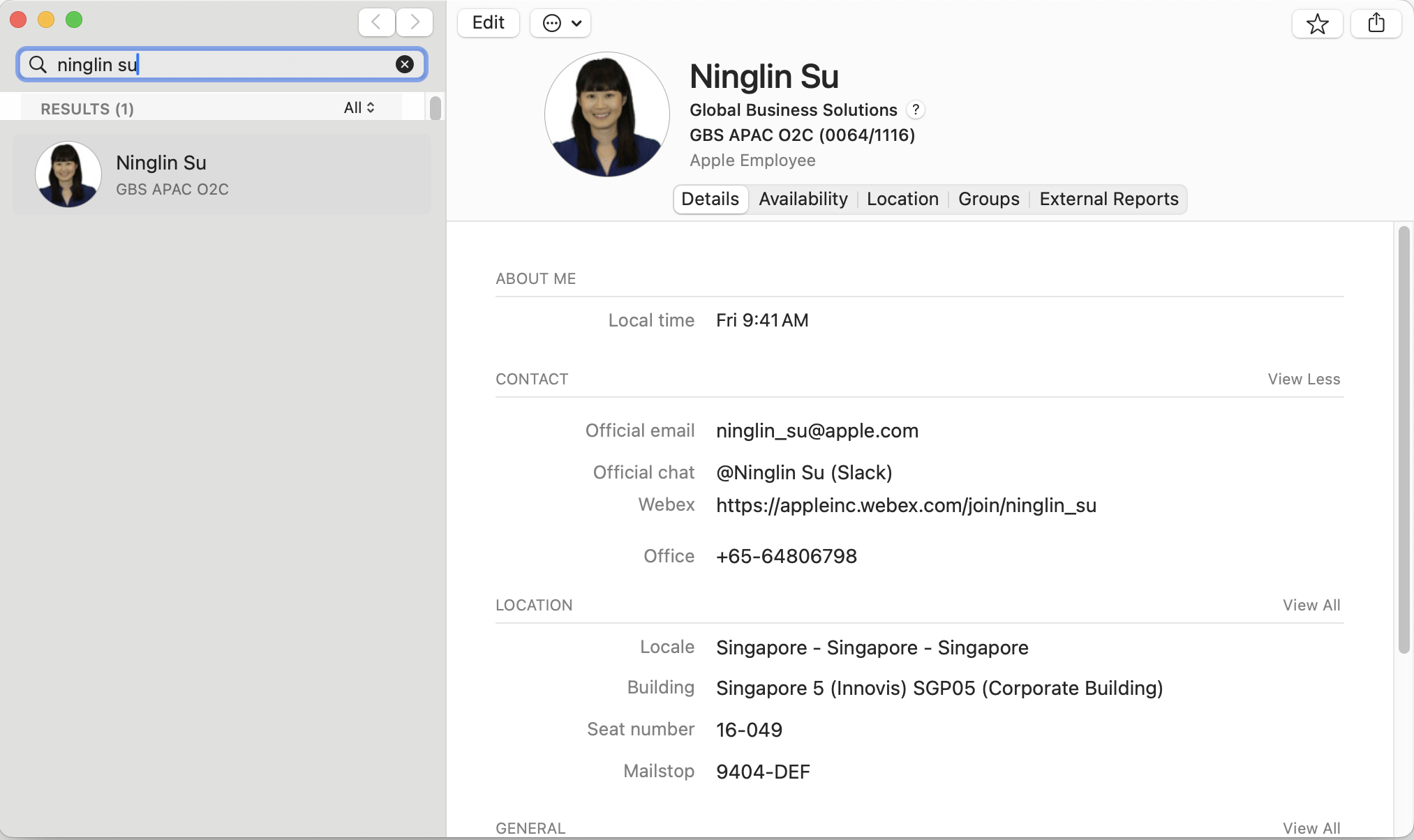Click the Ninglin Su name heading

[764, 76]
